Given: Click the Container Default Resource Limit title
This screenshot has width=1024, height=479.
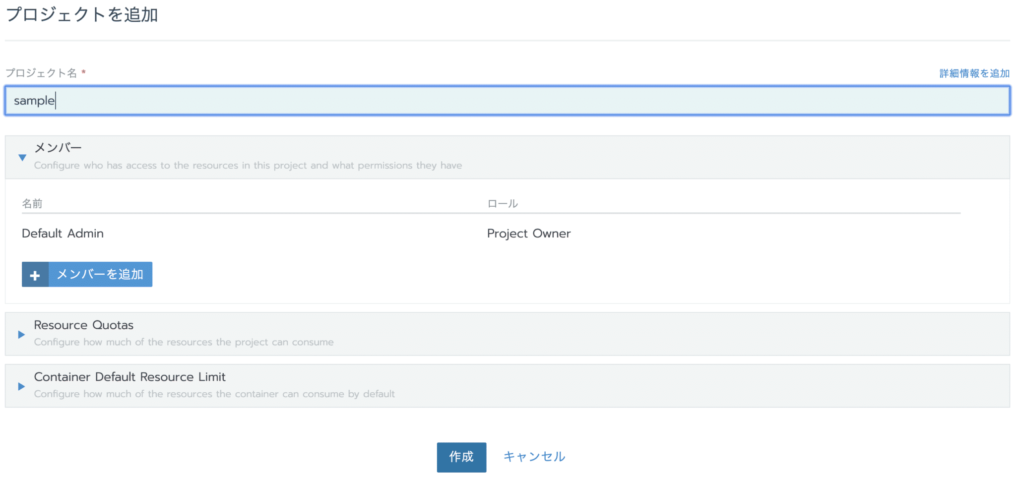Looking at the screenshot, I should [x=130, y=377].
